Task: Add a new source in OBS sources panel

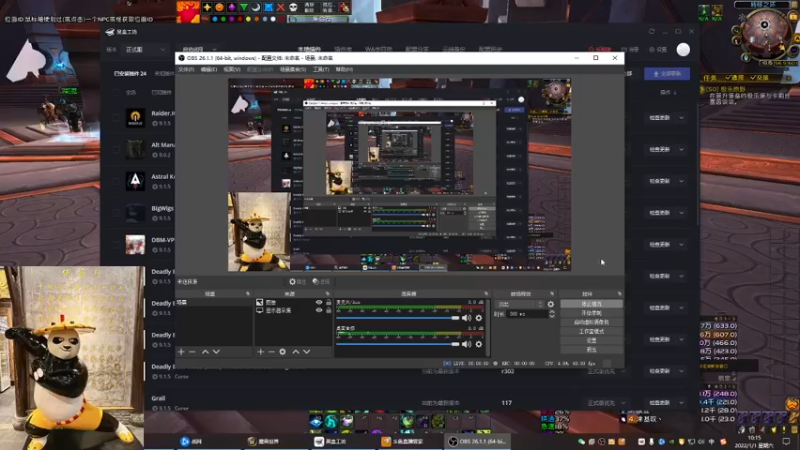Action: coord(261,352)
